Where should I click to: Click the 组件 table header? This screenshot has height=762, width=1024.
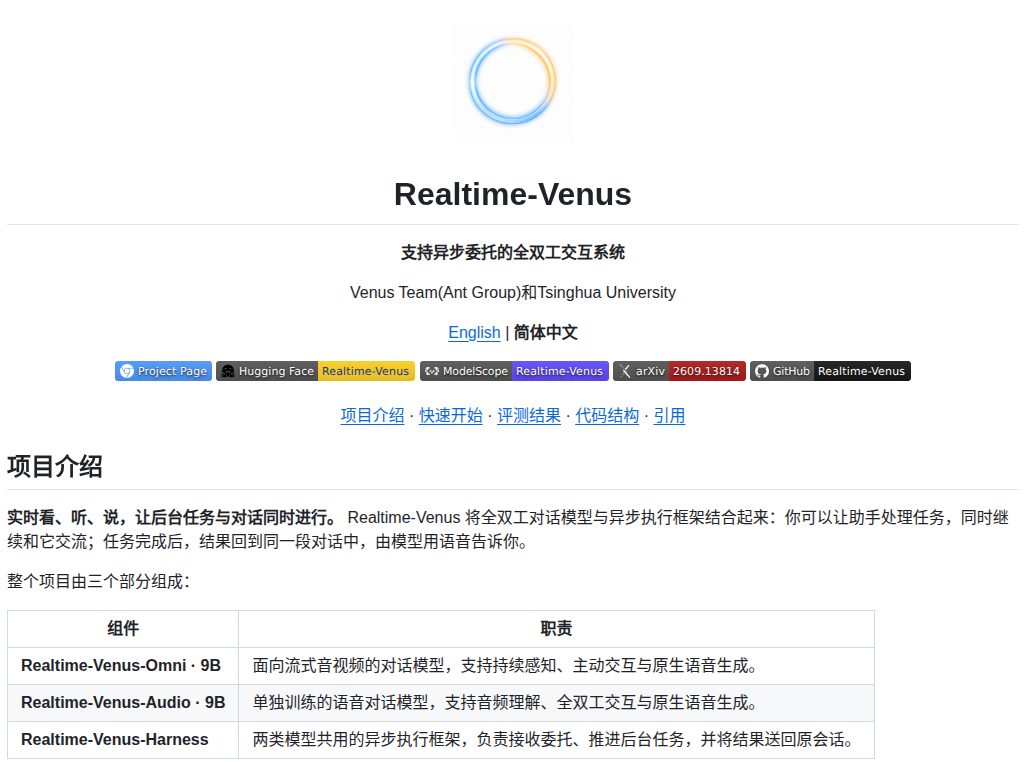click(123, 629)
